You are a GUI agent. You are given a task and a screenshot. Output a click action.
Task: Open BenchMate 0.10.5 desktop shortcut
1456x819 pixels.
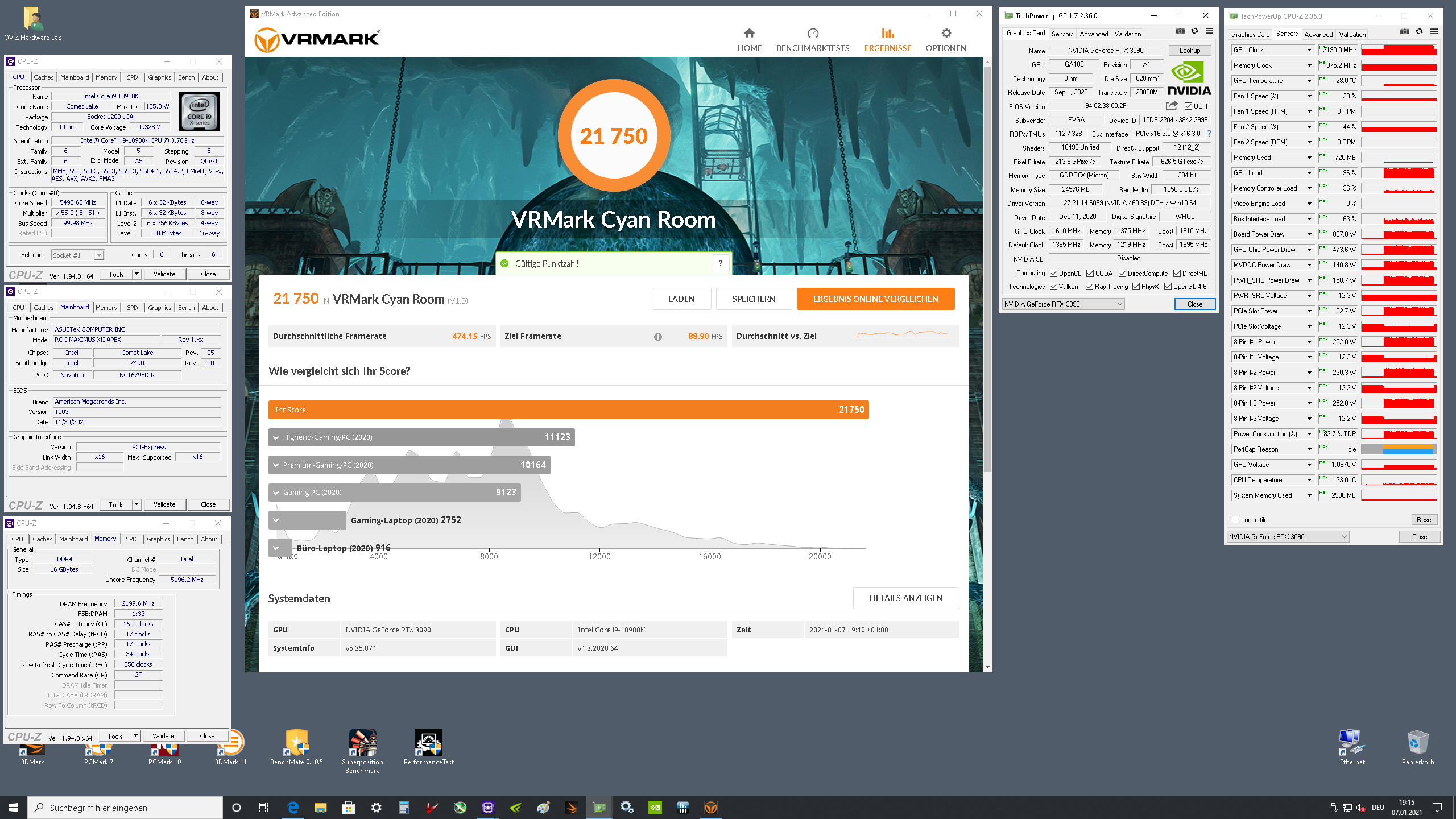pos(296,748)
